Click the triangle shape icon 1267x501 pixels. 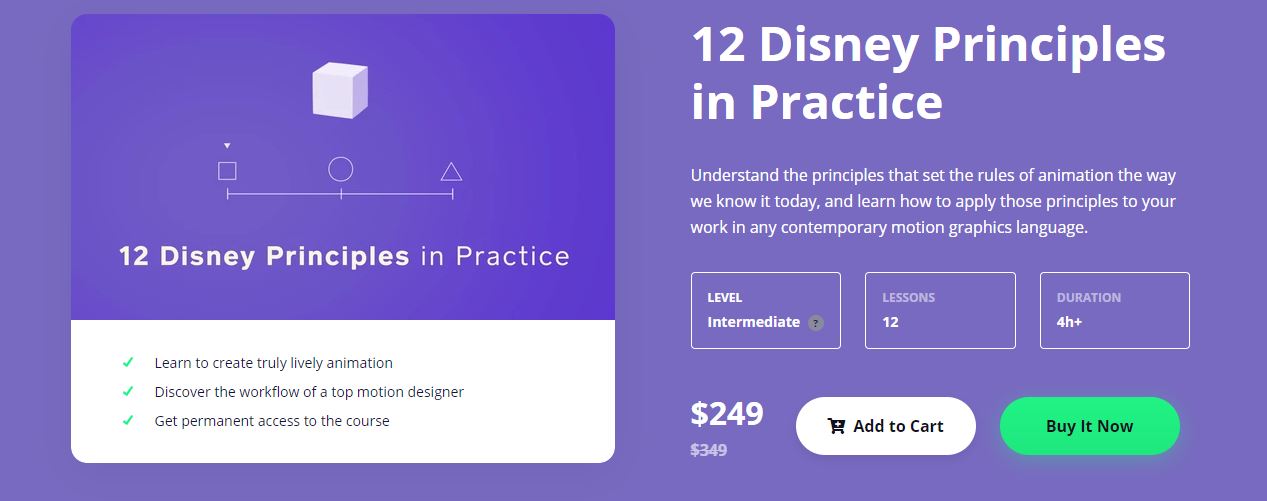pos(451,172)
